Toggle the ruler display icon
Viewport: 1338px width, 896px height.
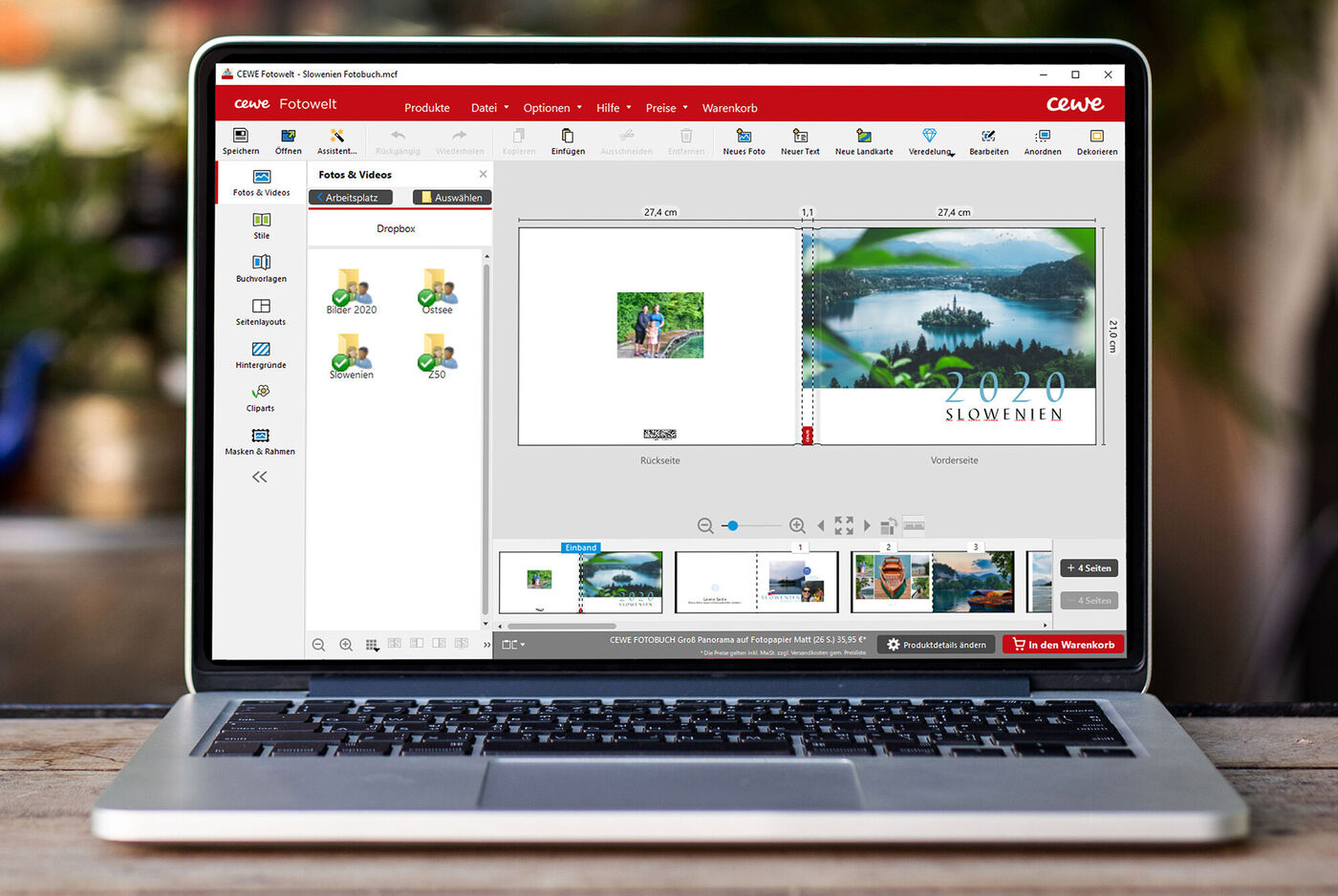tap(914, 524)
